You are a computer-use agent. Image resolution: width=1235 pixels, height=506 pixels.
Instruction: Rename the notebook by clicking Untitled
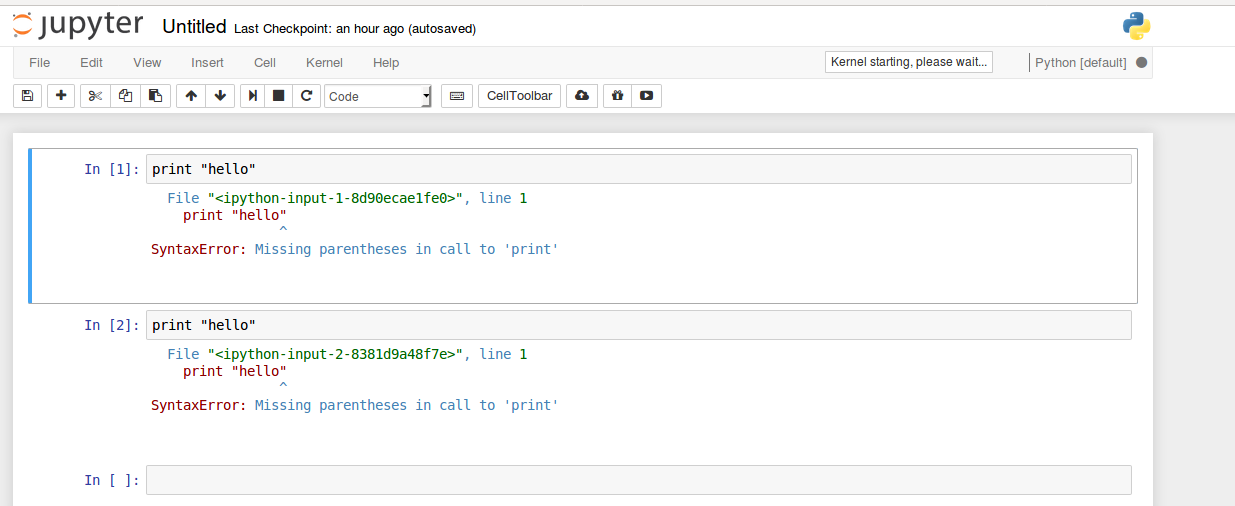pos(194,27)
